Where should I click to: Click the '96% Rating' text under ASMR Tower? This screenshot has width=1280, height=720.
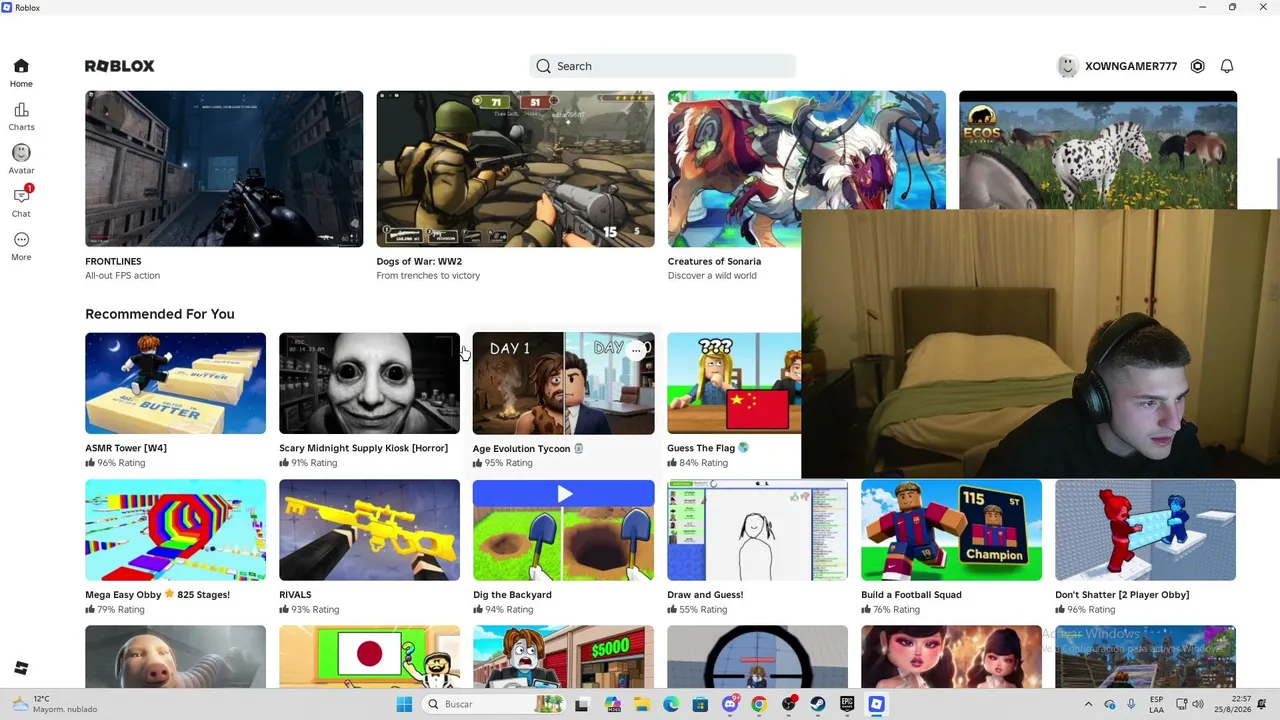[120, 463]
